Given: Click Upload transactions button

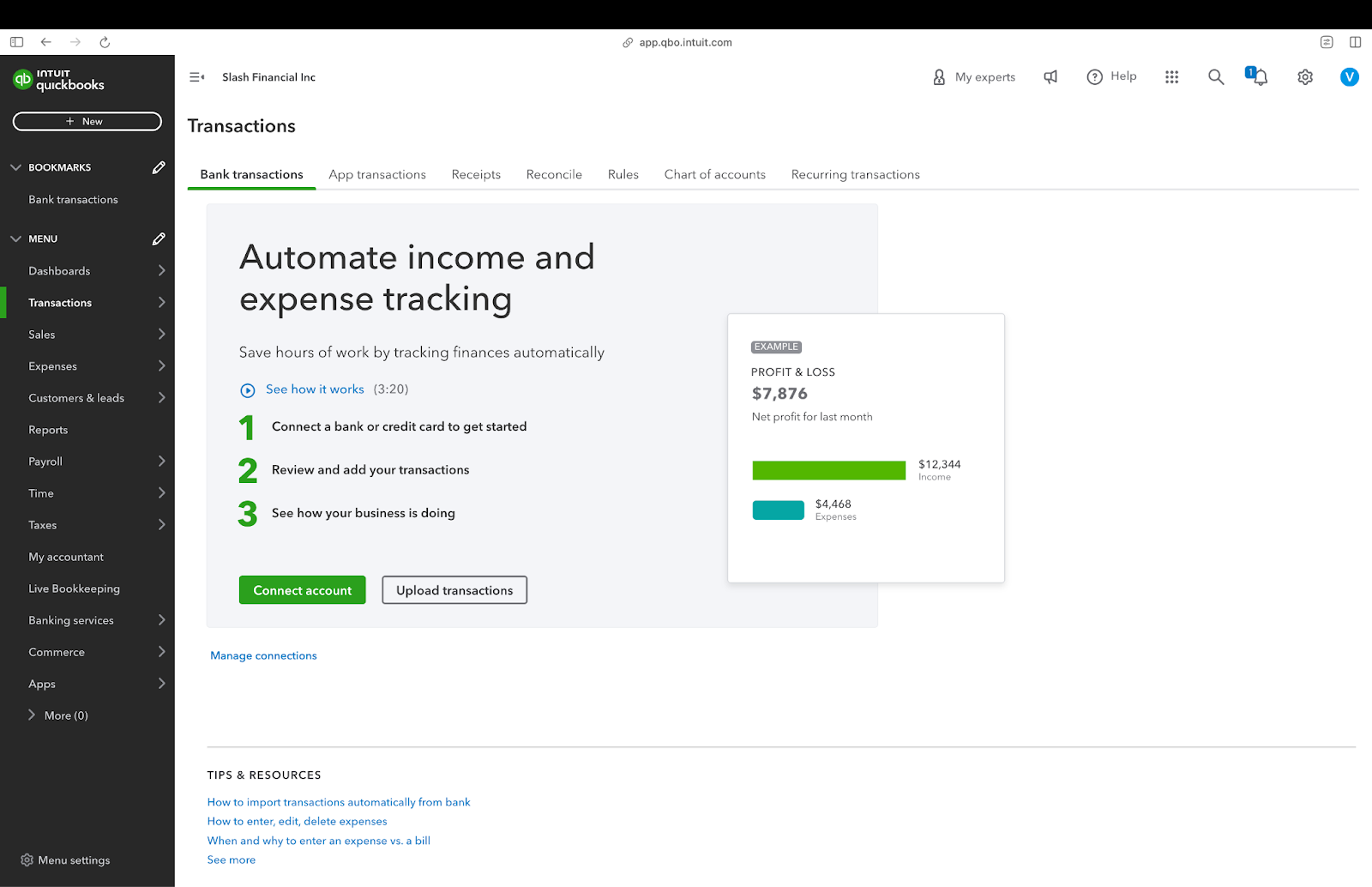Looking at the screenshot, I should pyautogui.click(x=454, y=590).
